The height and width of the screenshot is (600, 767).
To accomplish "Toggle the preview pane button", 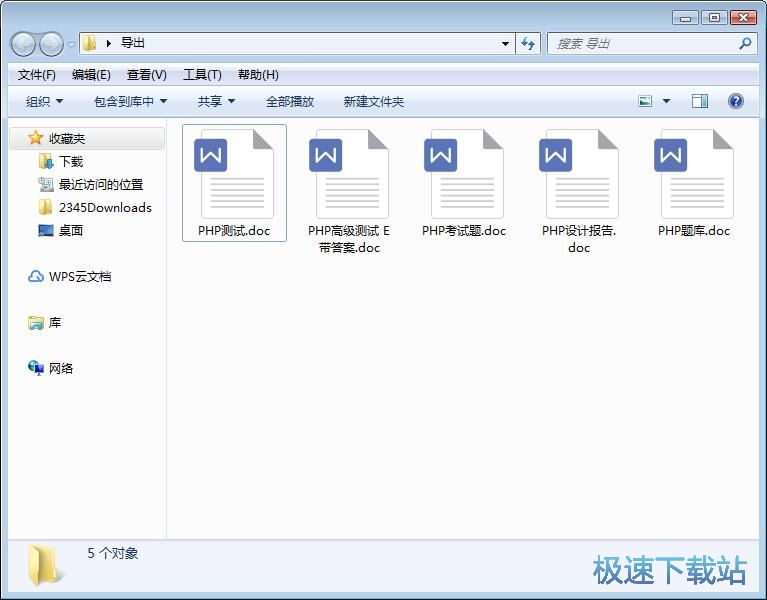I will point(699,101).
